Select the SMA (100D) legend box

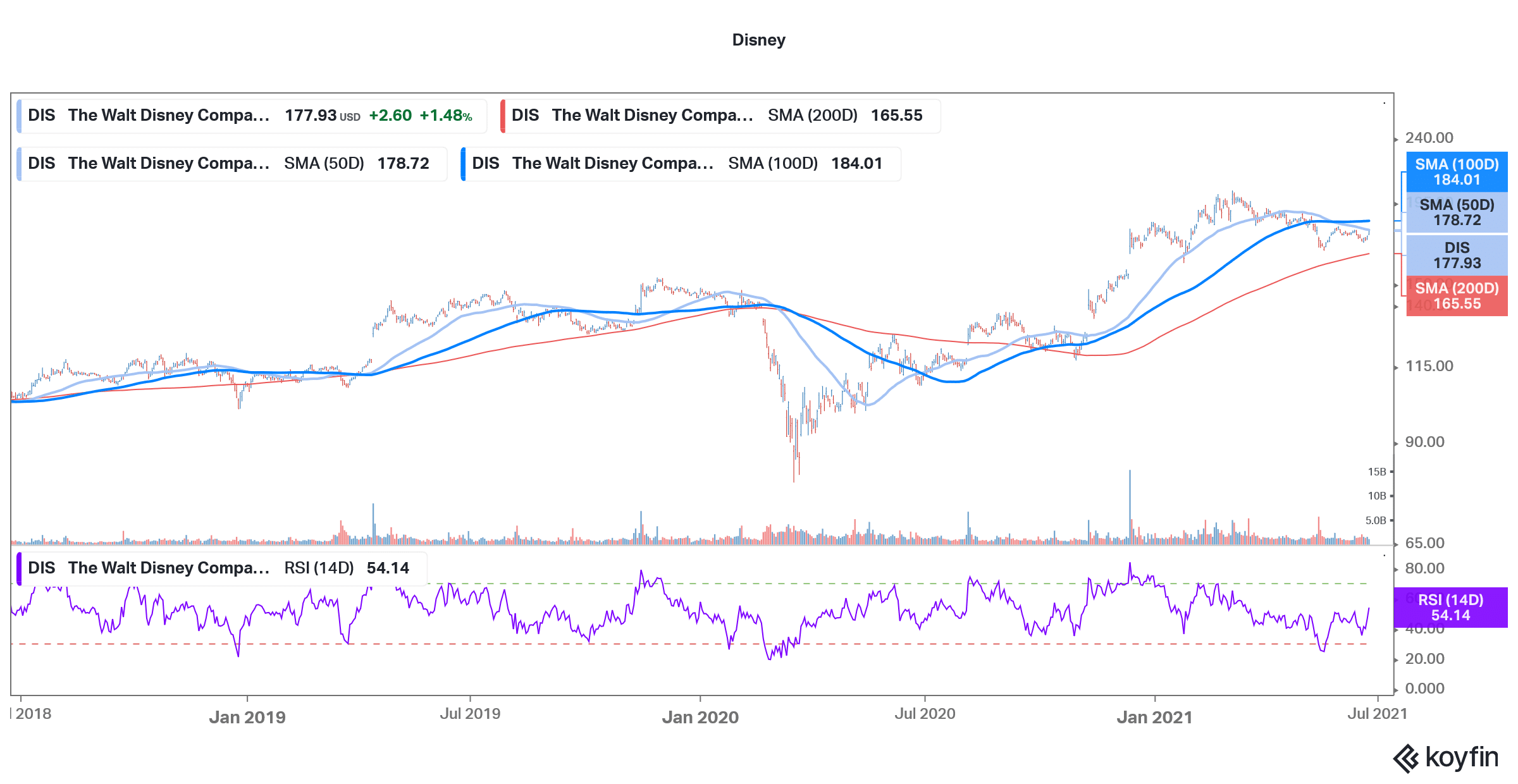tap(681, 164)
